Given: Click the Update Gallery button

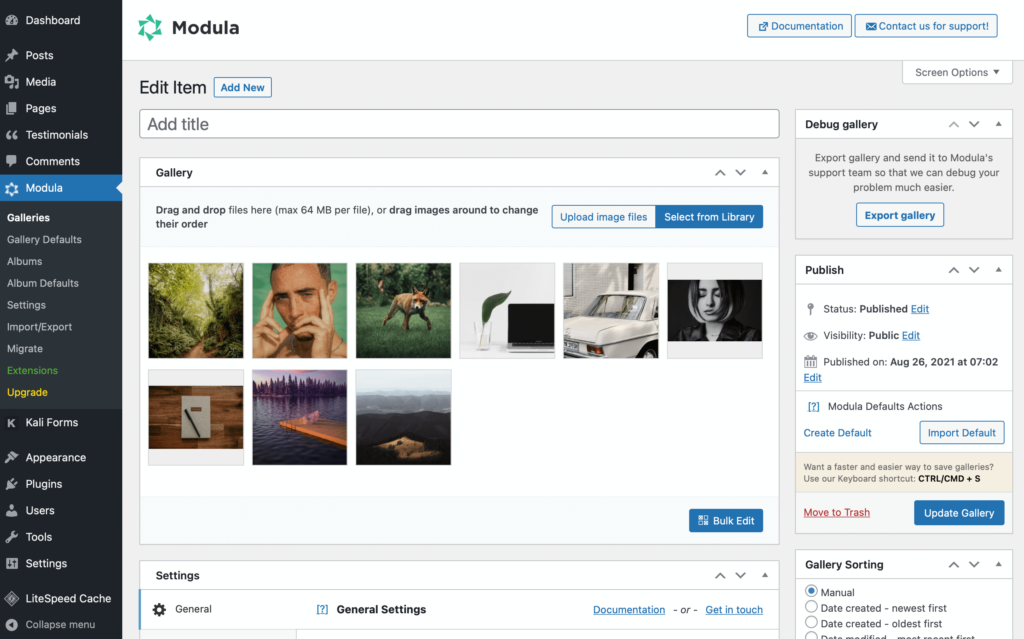Looking at the screenshot, I should click(x=958, y=512).
